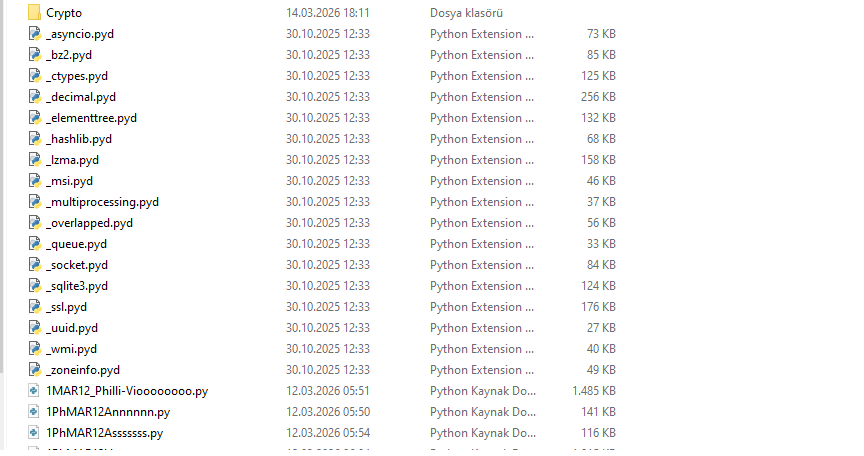
Task: Click the _sqlite3.pyd file icon
Action: (x=35, y=286)
